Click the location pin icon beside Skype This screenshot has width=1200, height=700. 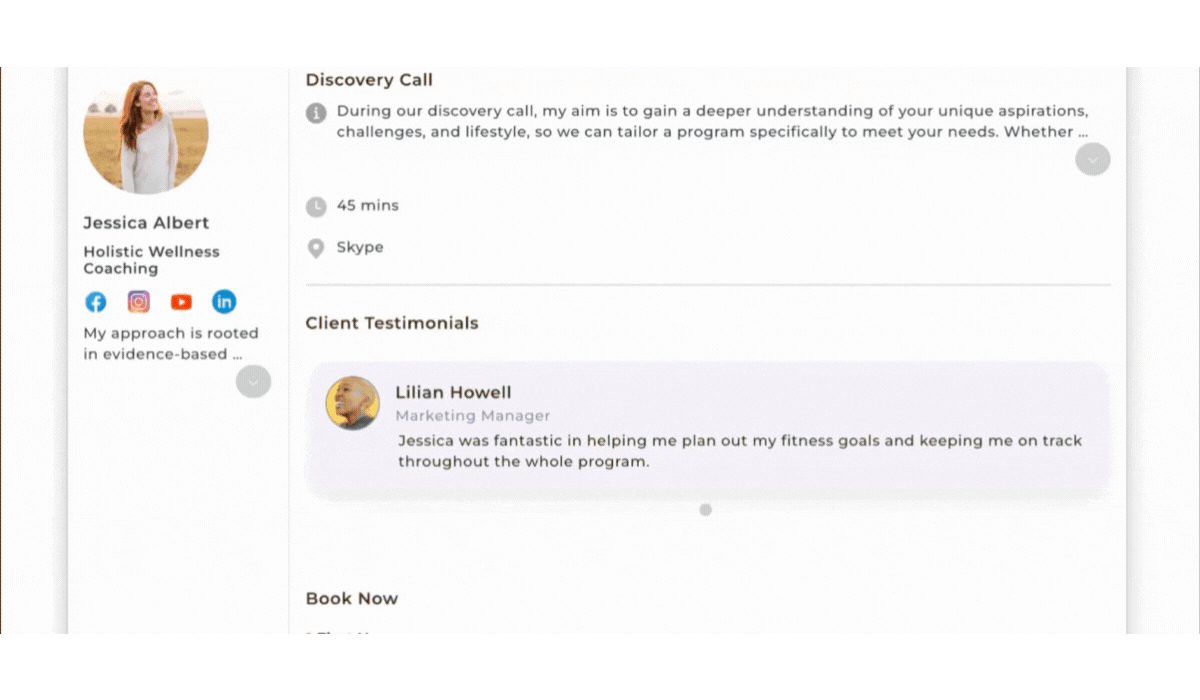(x=316, y=249)
